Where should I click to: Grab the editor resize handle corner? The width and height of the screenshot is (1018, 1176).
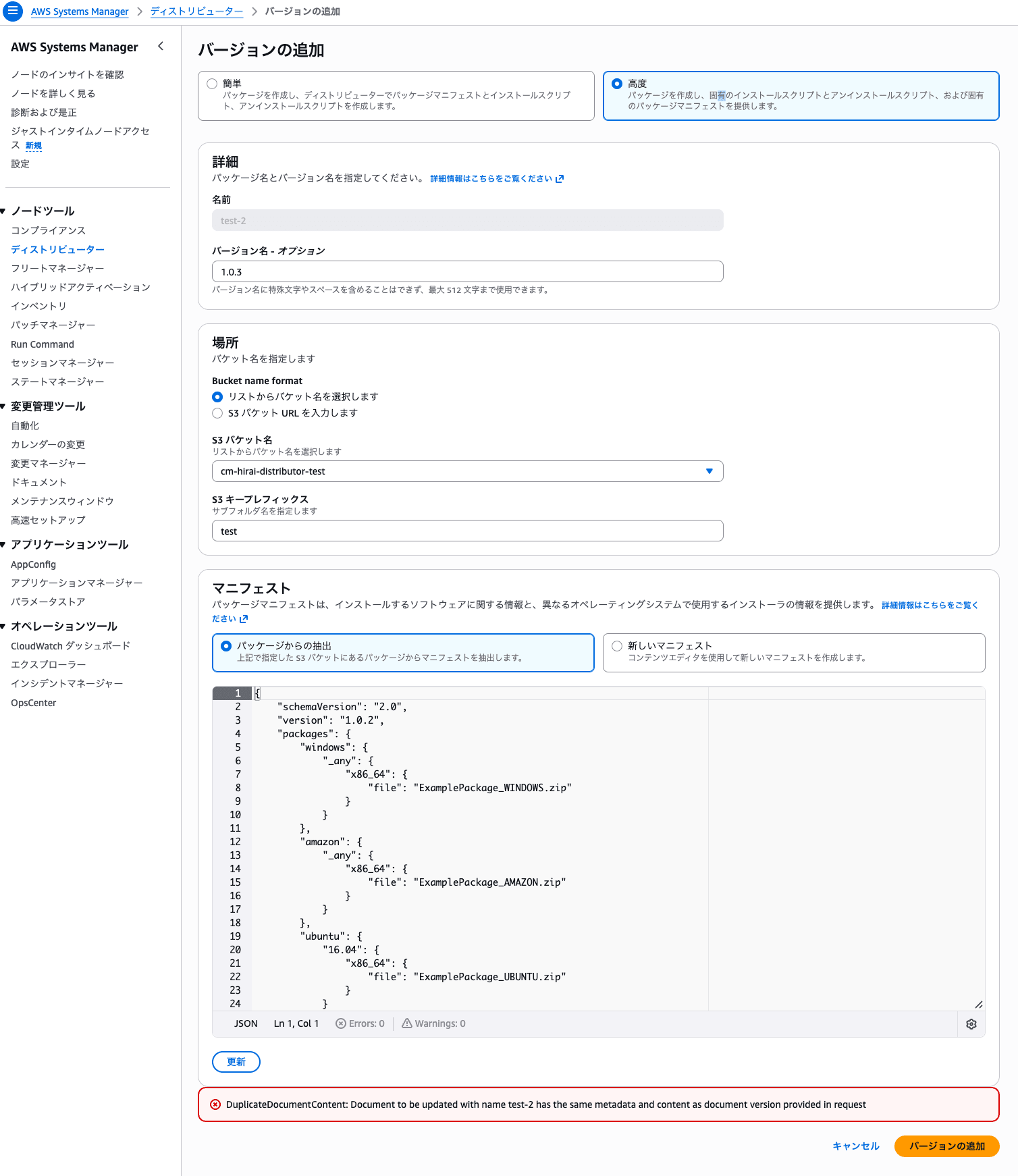[979, 1005]
